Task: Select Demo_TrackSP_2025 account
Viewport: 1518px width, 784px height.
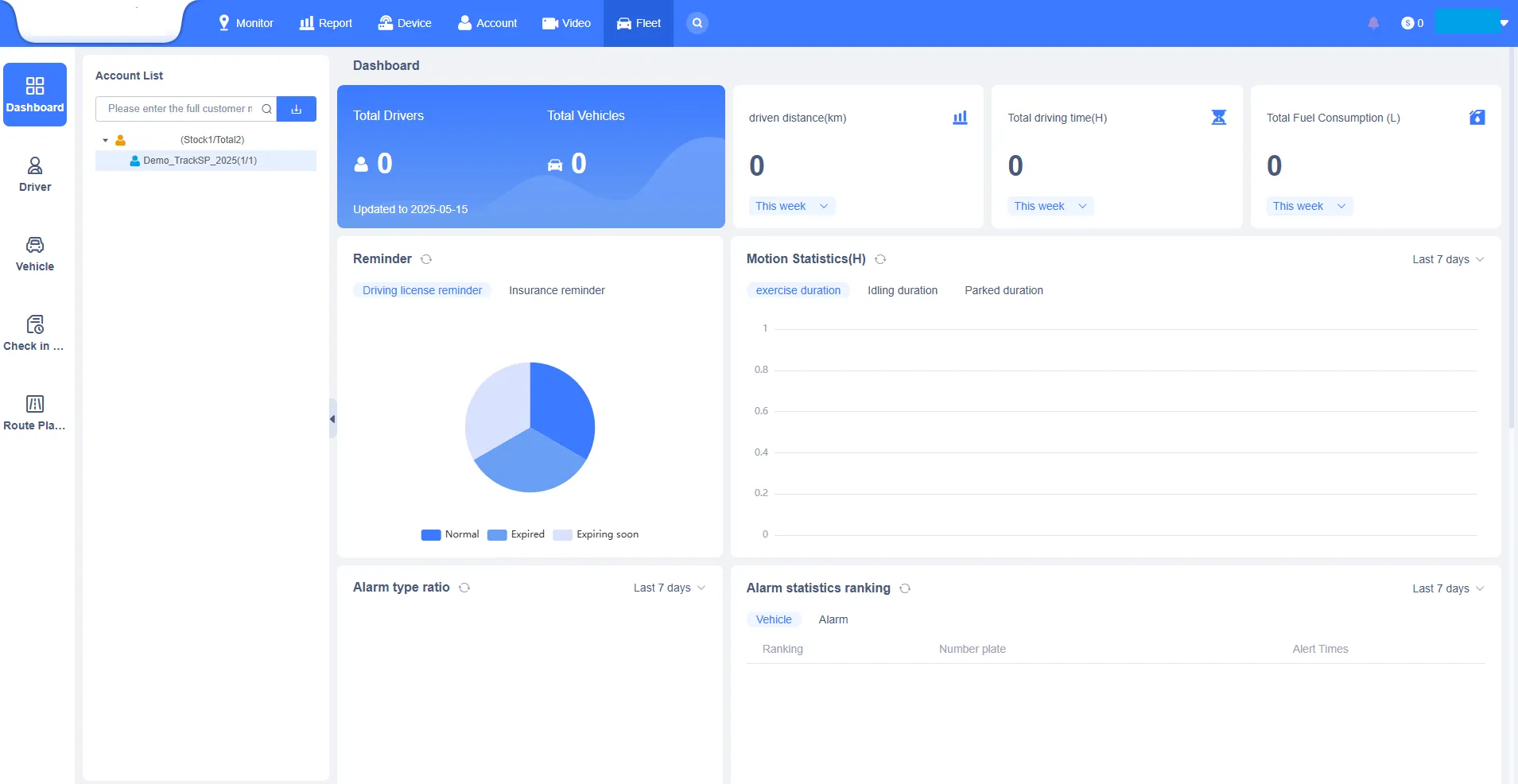Action: 200,160
